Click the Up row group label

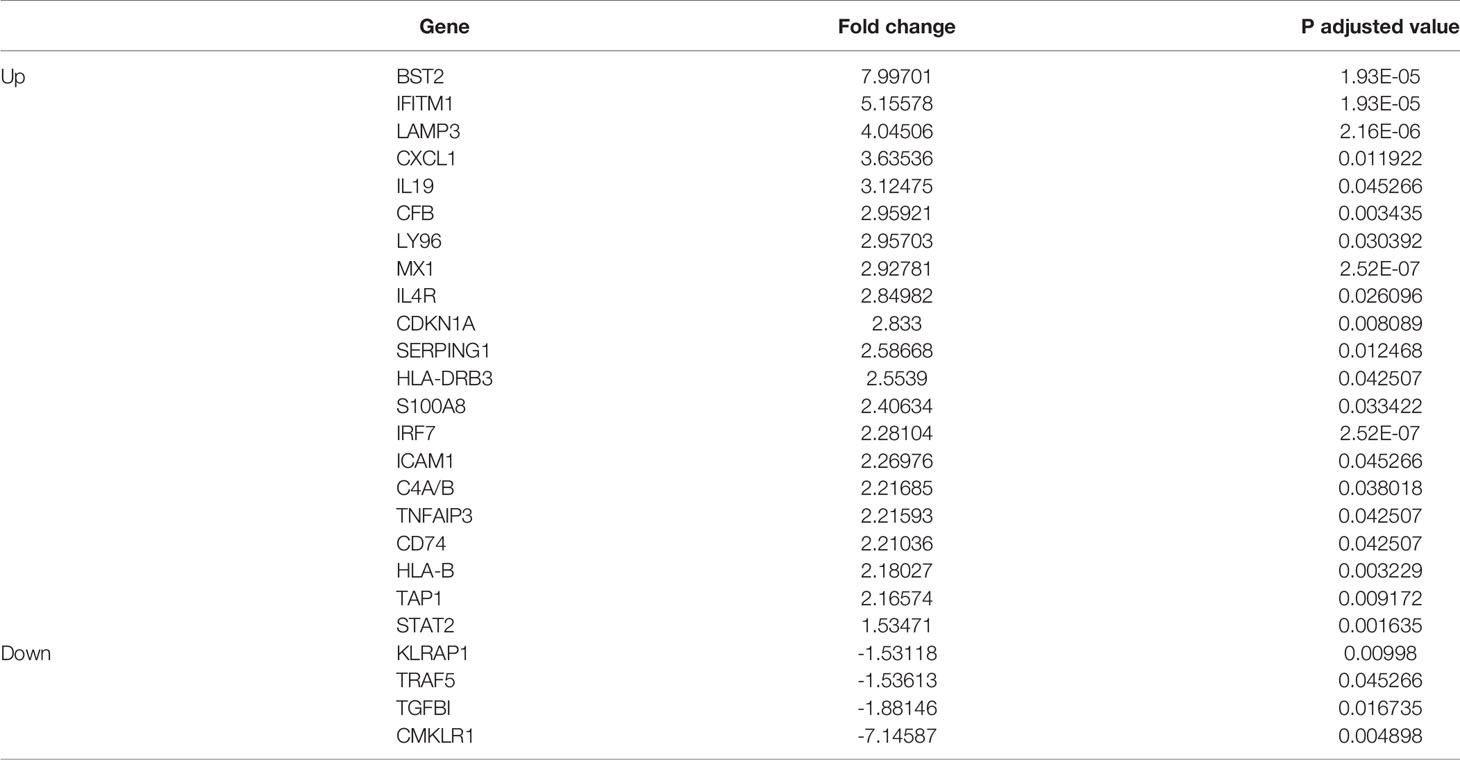12,77
